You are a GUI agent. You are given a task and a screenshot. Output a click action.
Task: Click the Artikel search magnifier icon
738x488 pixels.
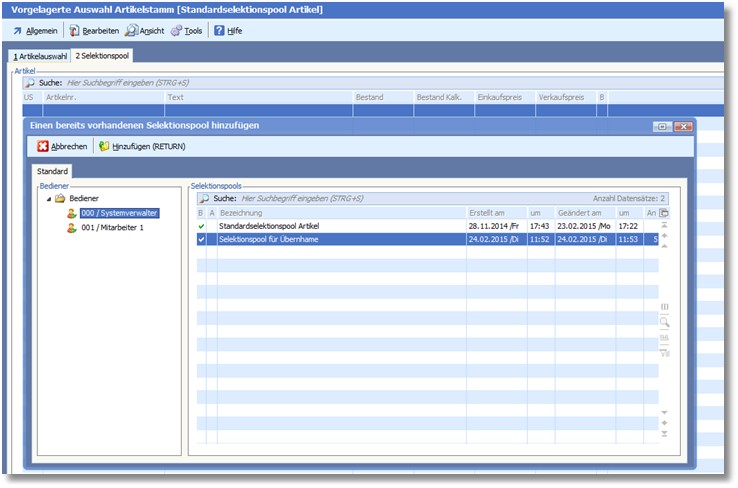click(x=29, y=82)
